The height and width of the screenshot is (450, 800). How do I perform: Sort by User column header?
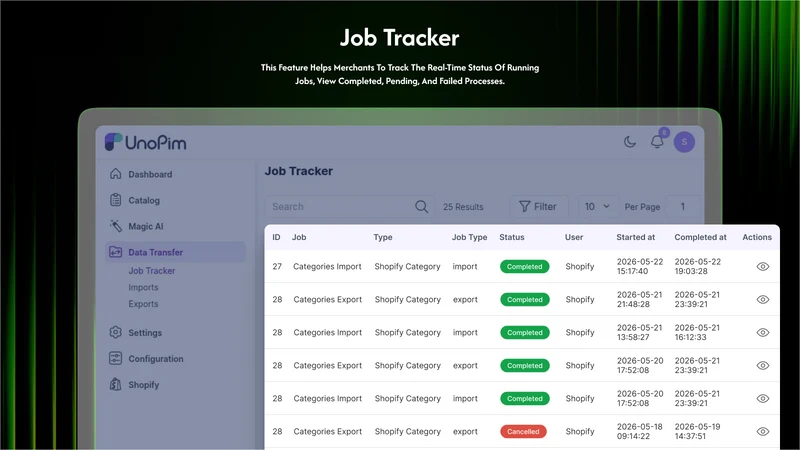click(x=574, y=237)
